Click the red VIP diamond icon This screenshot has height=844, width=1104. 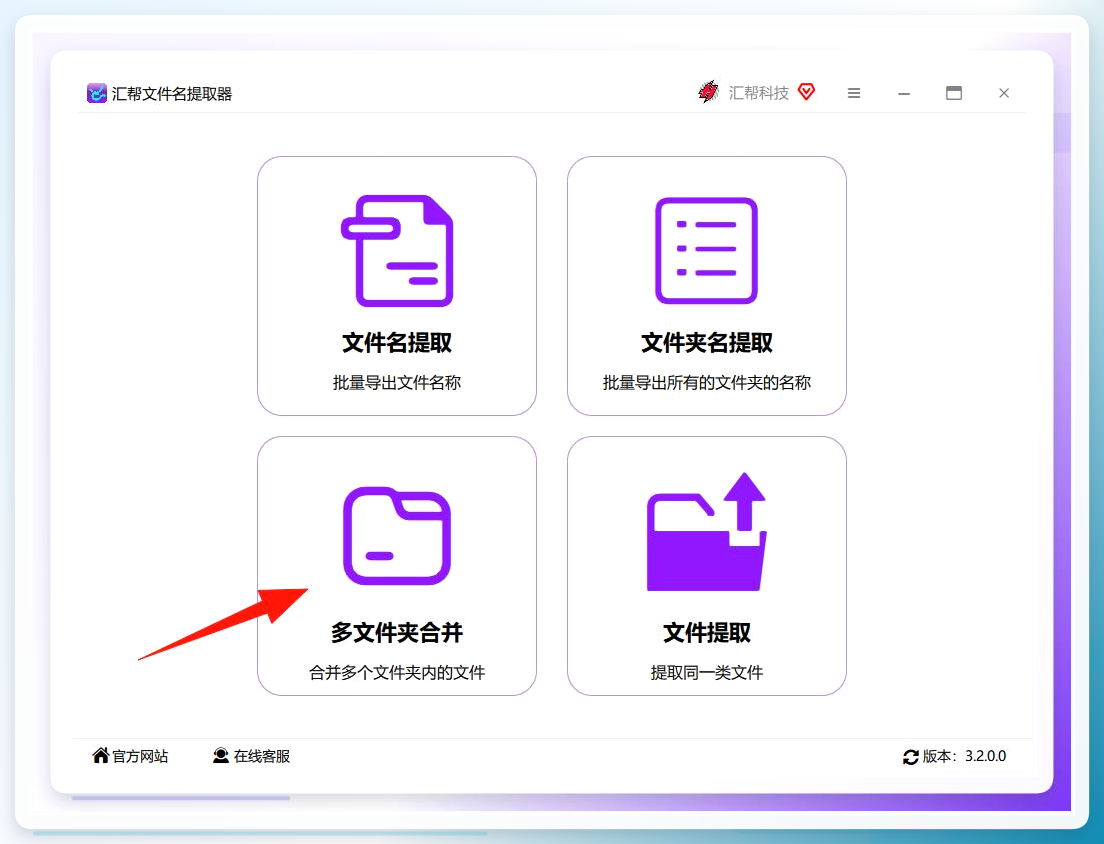point(806,92)
